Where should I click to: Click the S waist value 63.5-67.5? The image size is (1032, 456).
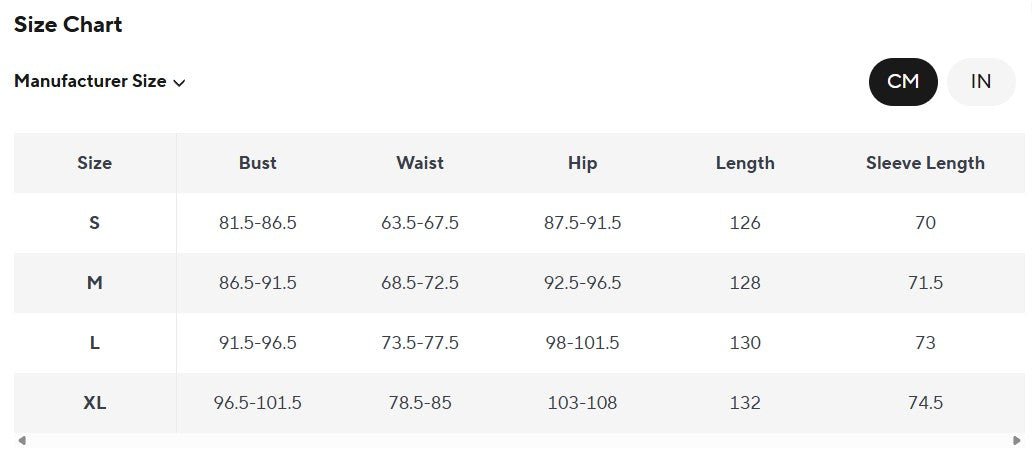(x=420, y=223)
